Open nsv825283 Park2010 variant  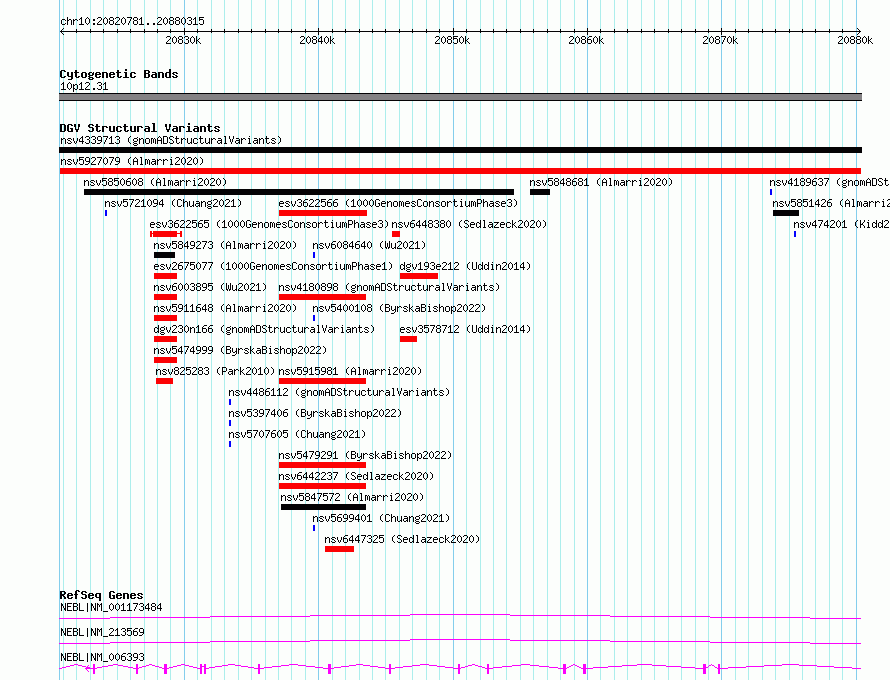215,371
